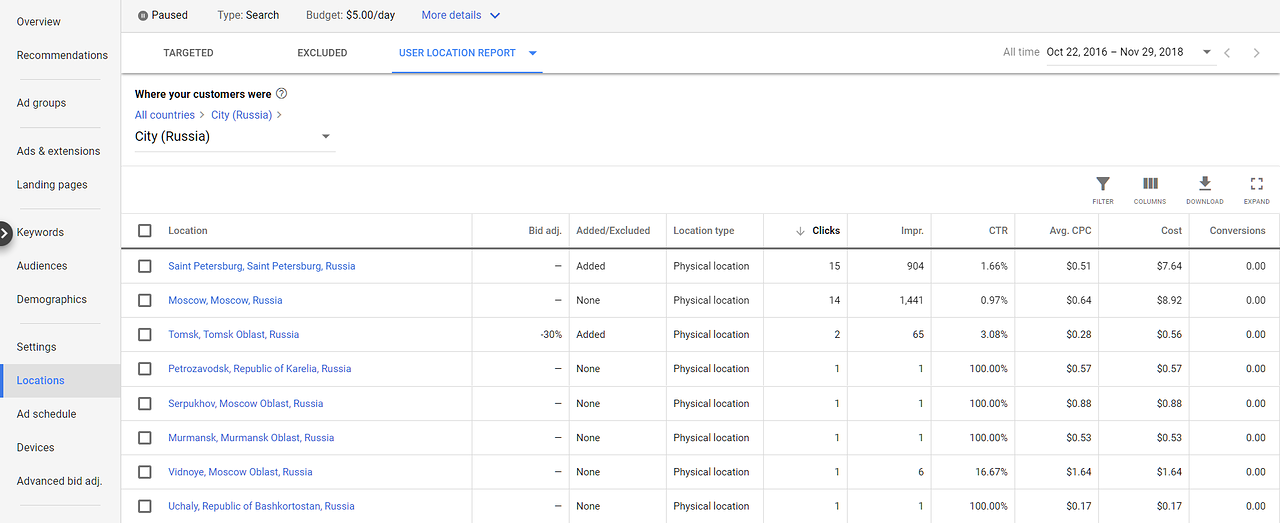Viewport: 1280px width, 523px height.
Task: Switch to the Targeted tab
Action: tap(188, 53)
